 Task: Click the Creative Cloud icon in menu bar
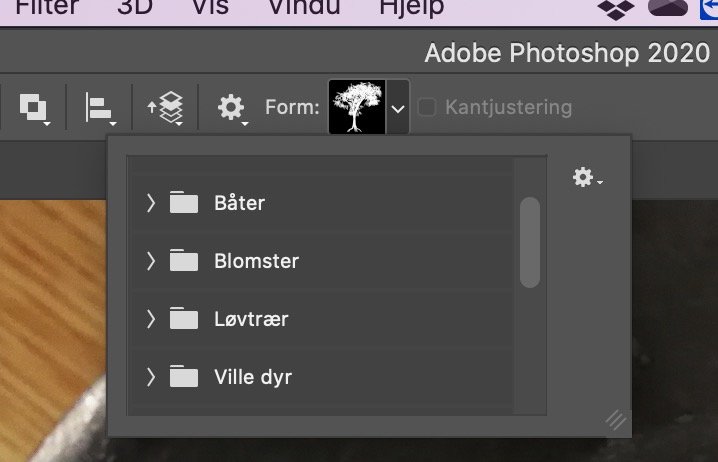tap(668, 8)
